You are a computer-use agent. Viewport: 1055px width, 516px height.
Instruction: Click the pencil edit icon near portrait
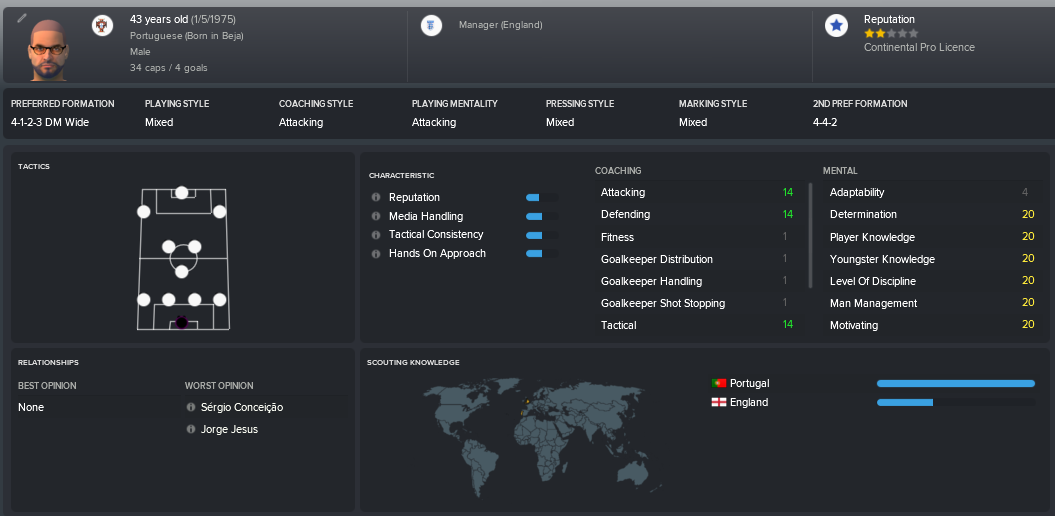[22, 19]
